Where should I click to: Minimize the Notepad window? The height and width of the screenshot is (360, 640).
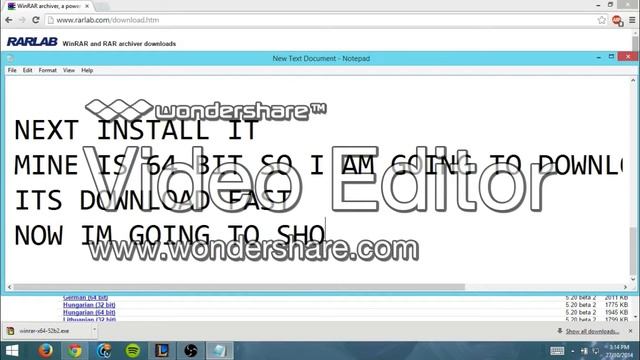click(598, 58)
